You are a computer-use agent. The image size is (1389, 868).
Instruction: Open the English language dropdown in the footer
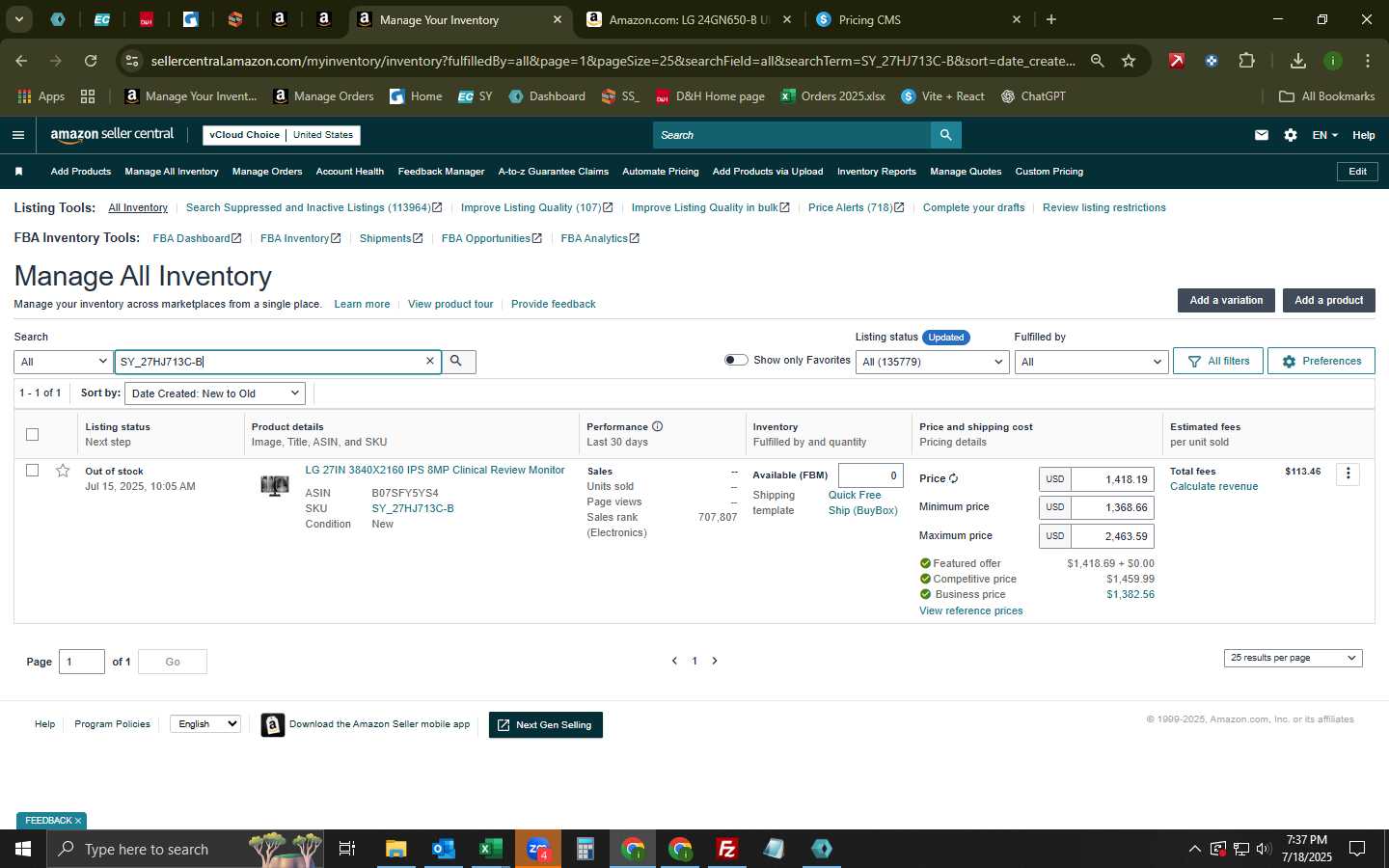[x=205, y=724]
